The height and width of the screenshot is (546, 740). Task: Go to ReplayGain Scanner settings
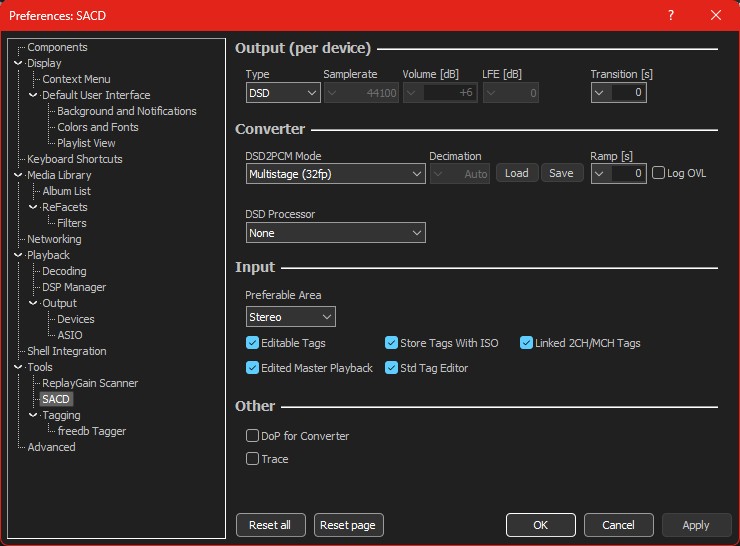point(90,383)
